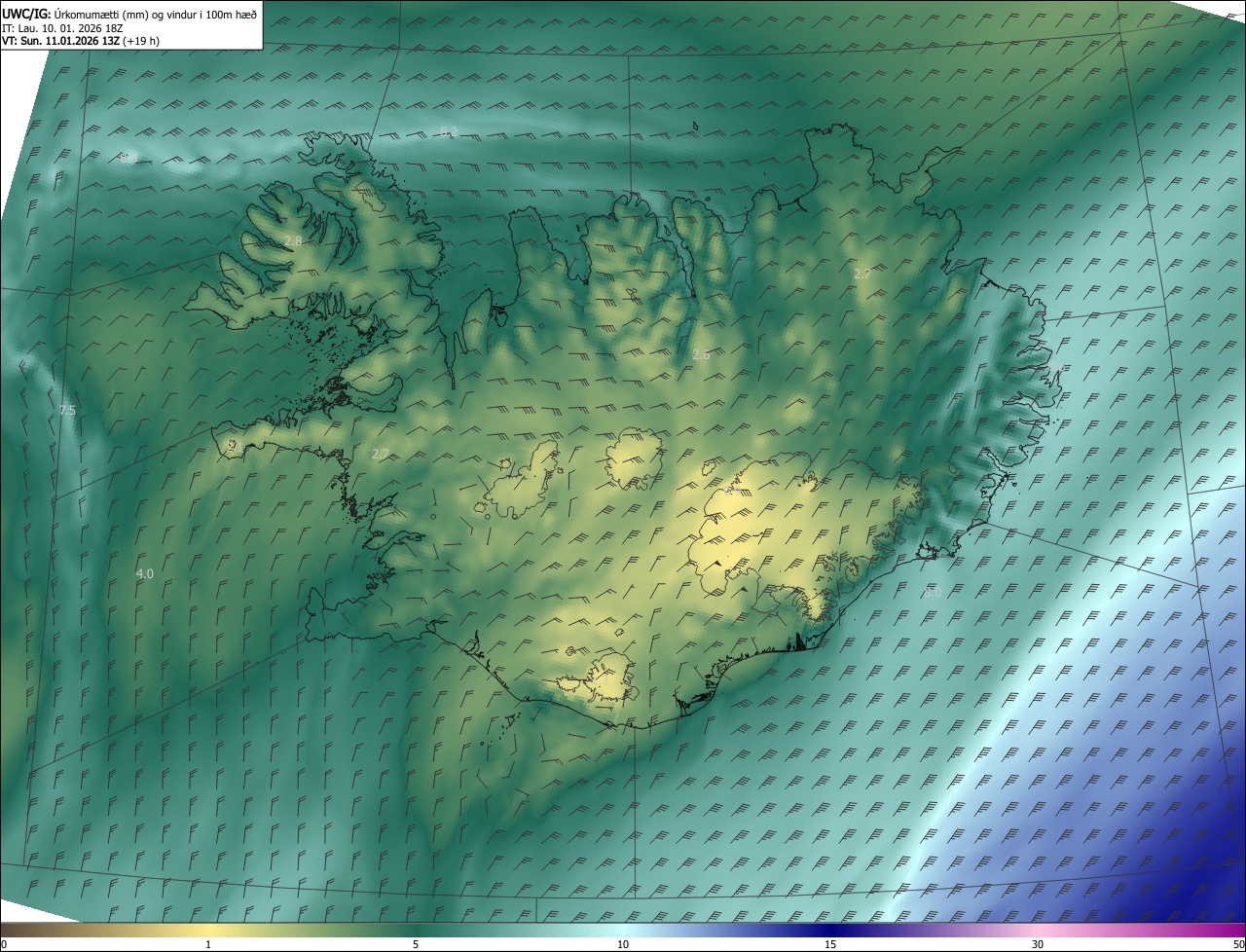Click the 1 tick label on color bar
Screen dimensions: 1246x952
(208, 945)
